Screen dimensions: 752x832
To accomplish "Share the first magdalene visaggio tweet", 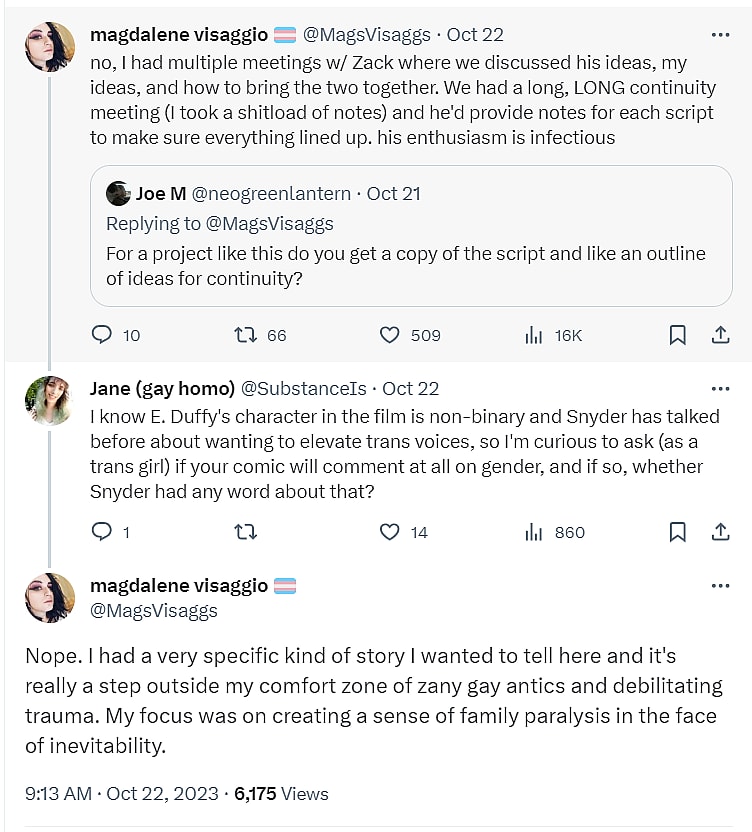I will 719,335.
